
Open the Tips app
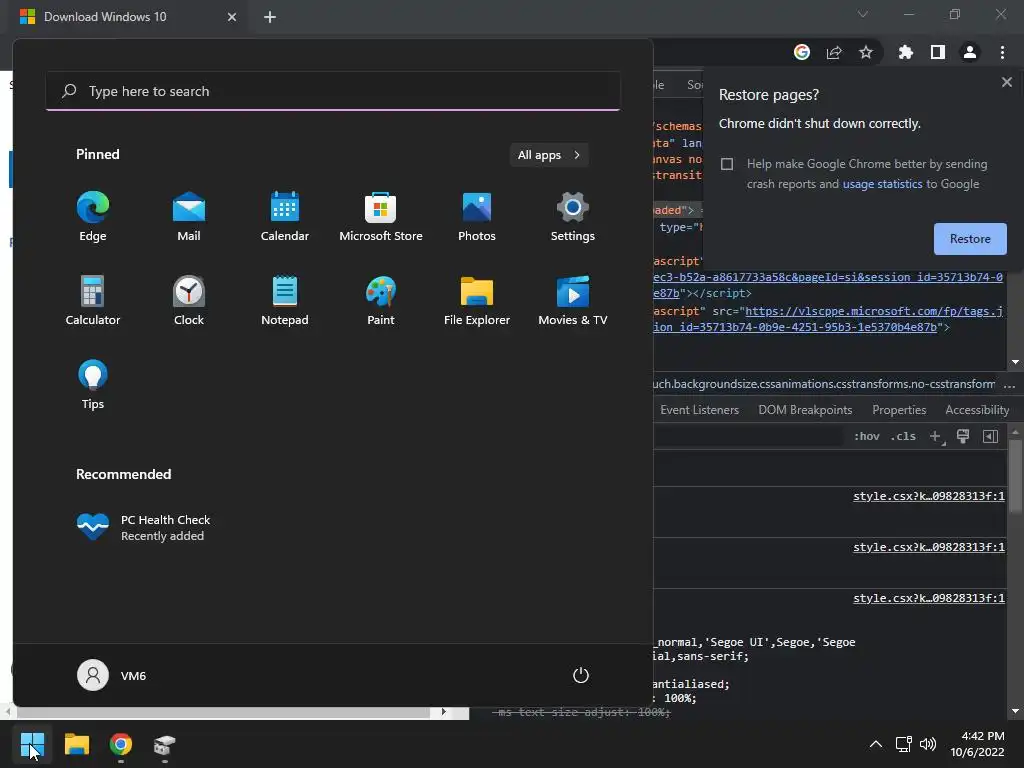(x=93, y=385)
